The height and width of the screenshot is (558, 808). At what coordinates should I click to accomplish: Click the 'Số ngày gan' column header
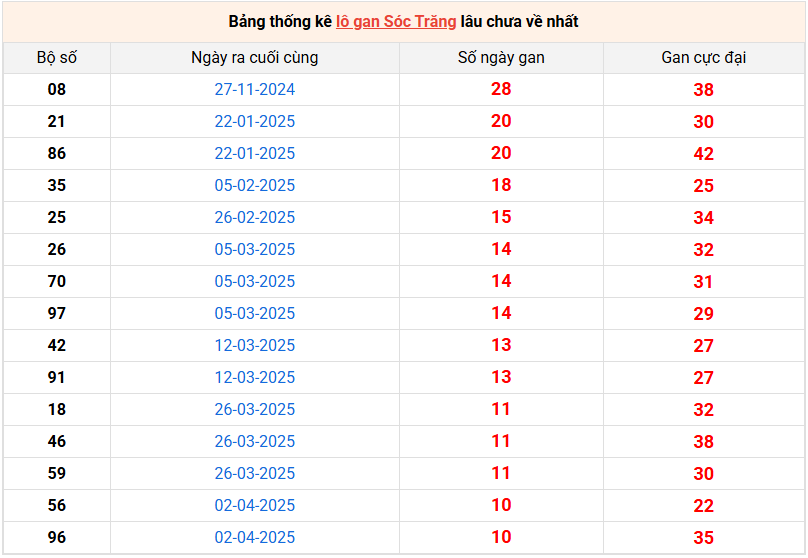click(501, 58)
